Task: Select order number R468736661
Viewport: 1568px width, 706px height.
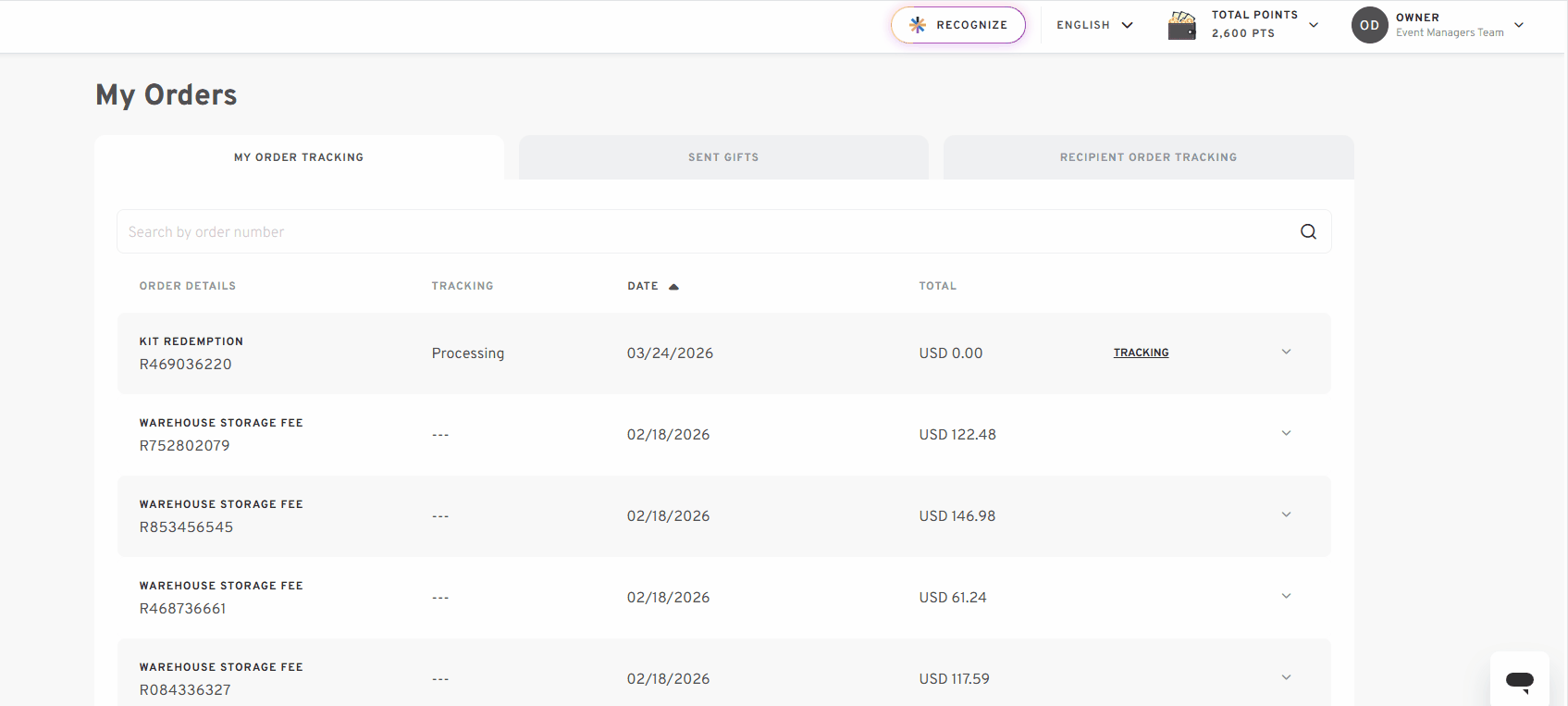Action: tap(183, 609)
